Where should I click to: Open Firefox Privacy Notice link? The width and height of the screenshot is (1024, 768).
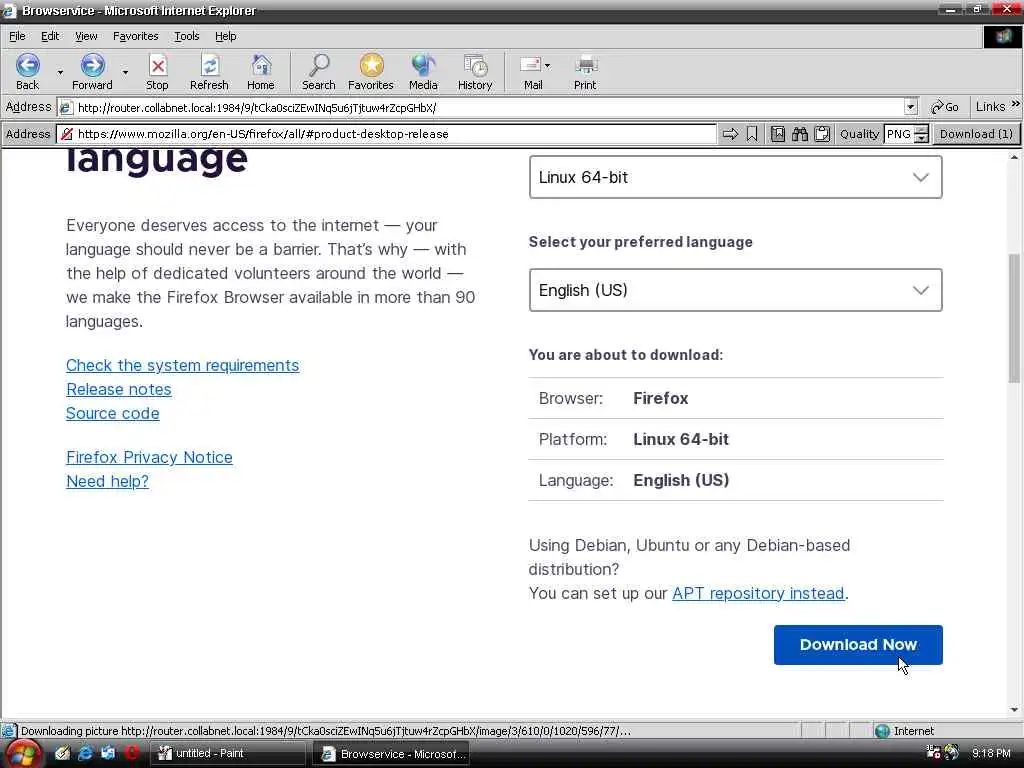(x=149, y=457)
